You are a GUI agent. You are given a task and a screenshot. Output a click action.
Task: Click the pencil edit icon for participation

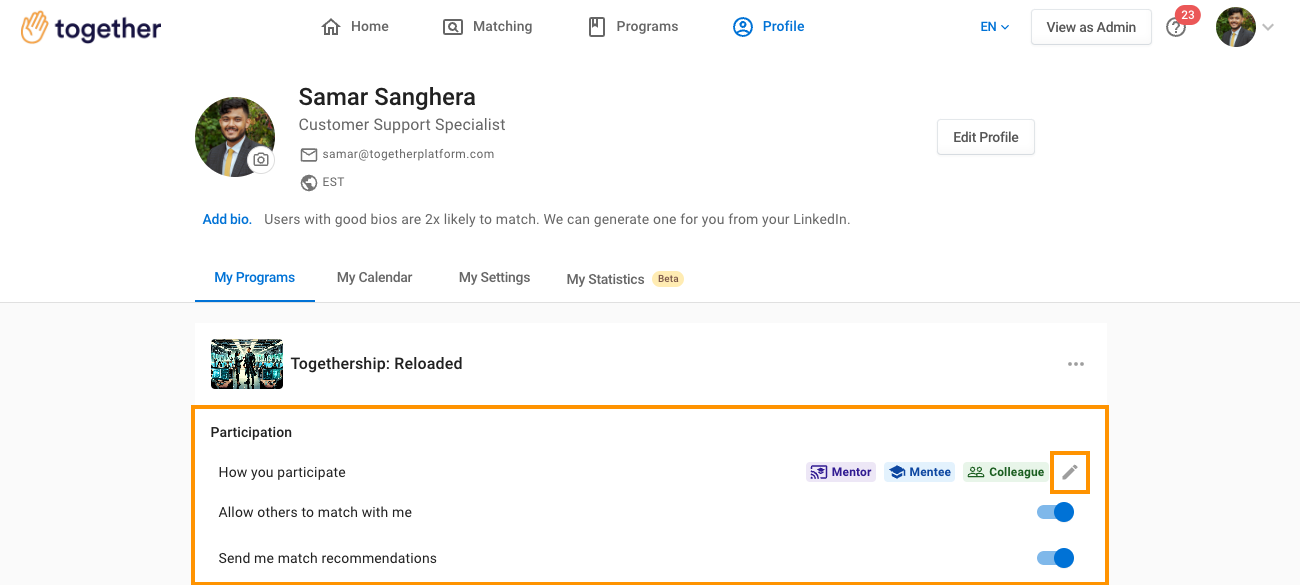tap(1070, 472)
